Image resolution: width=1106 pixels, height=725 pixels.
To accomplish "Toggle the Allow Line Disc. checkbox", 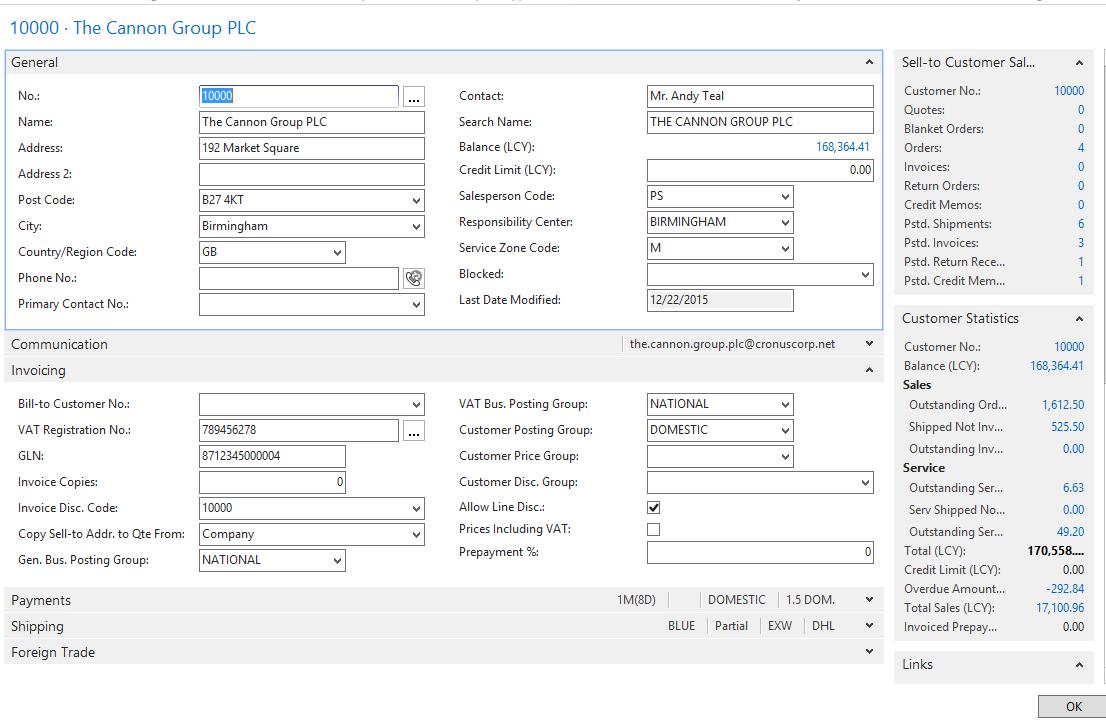I will [654, 507].
